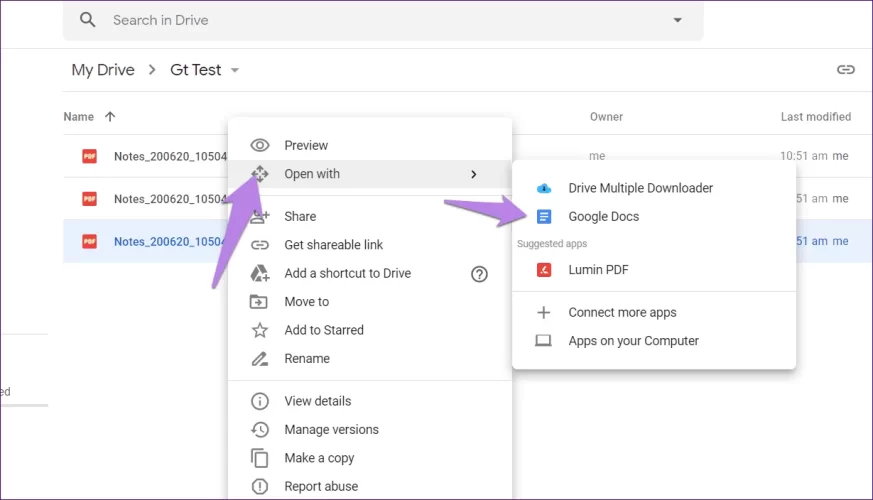Click the help icon beside Add a shortcut
The image size is (873, 500).
479,274
